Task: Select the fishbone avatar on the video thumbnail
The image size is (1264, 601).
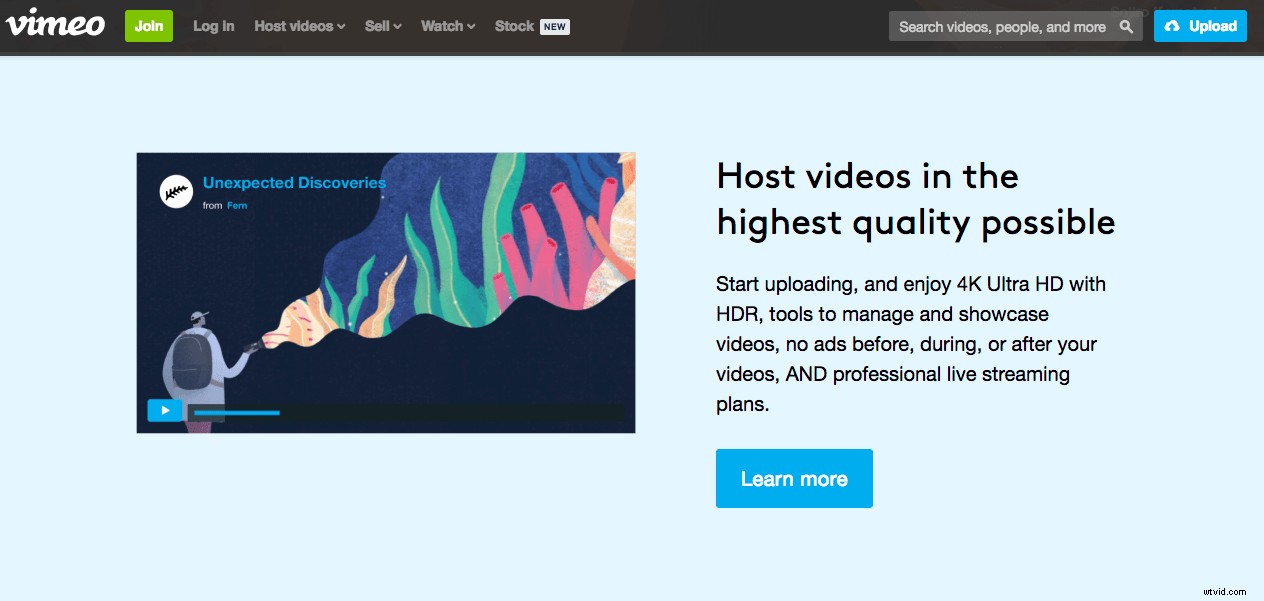Action: point(176,191)
